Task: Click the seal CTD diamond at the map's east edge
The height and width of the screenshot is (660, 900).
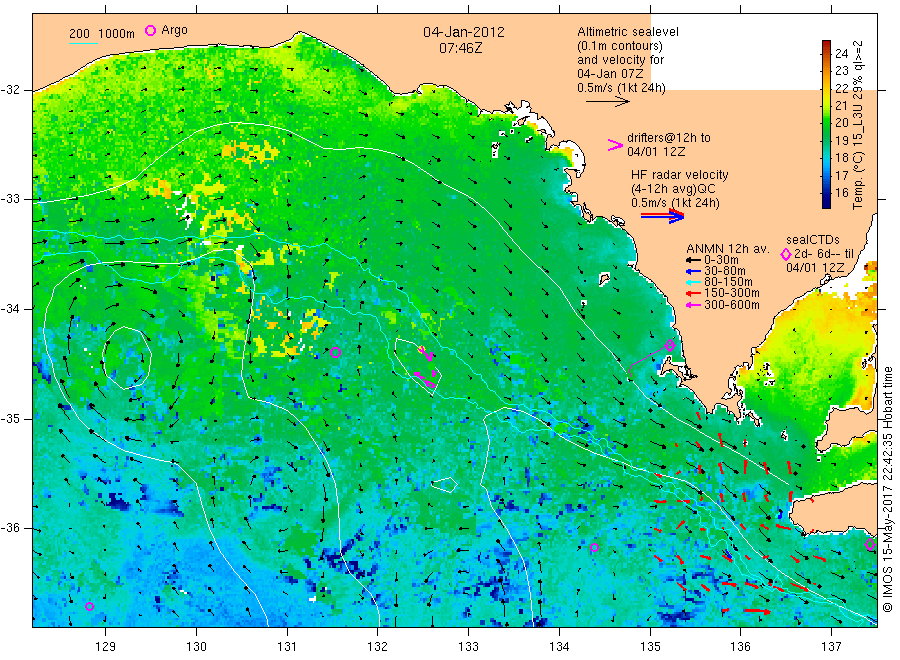Action: point(870,544)
